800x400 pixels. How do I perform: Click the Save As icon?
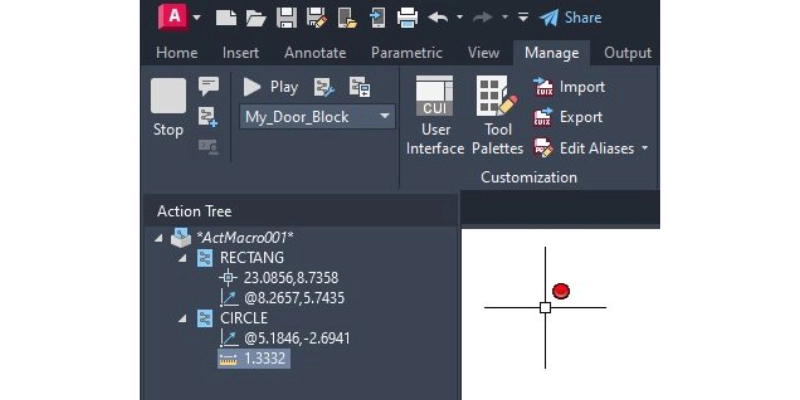pyautogui.click(x=316, y=17)
